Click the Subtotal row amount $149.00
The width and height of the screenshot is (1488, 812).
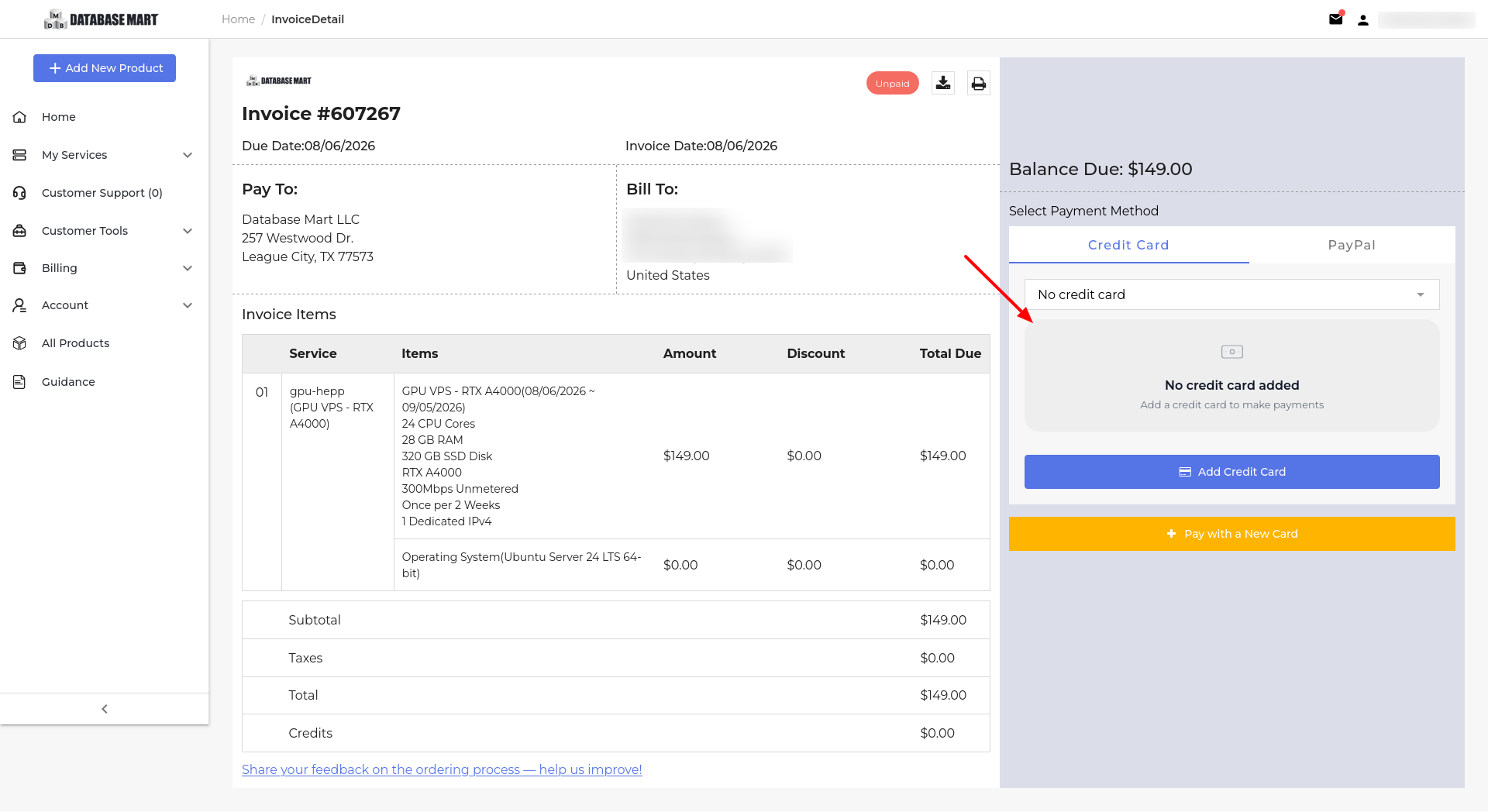(943, 620)
